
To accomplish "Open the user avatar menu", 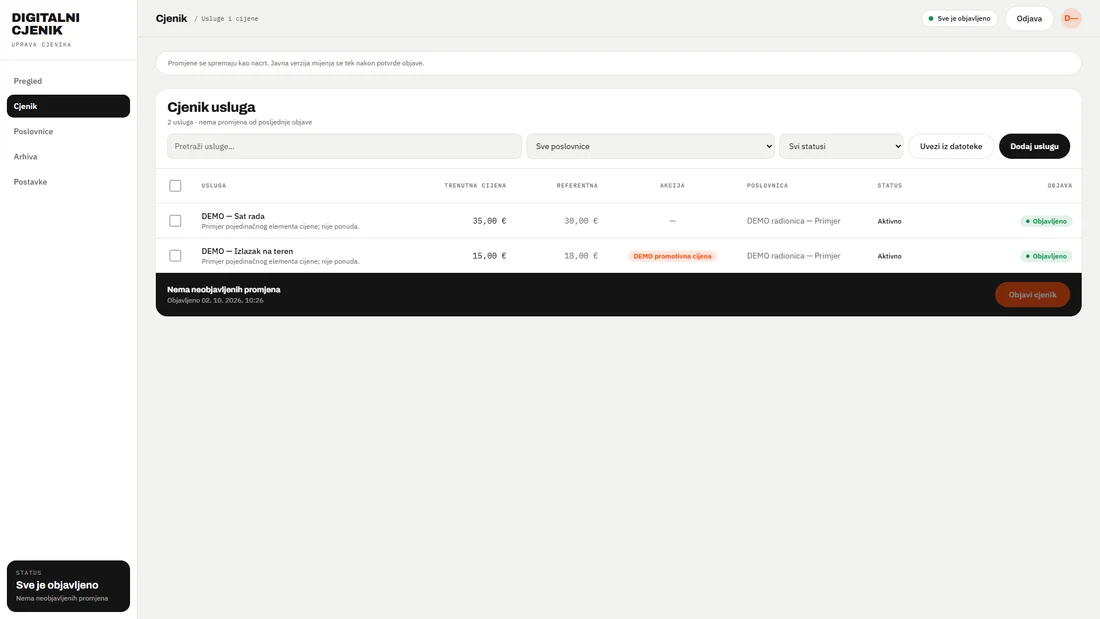I will (1071, 18).
